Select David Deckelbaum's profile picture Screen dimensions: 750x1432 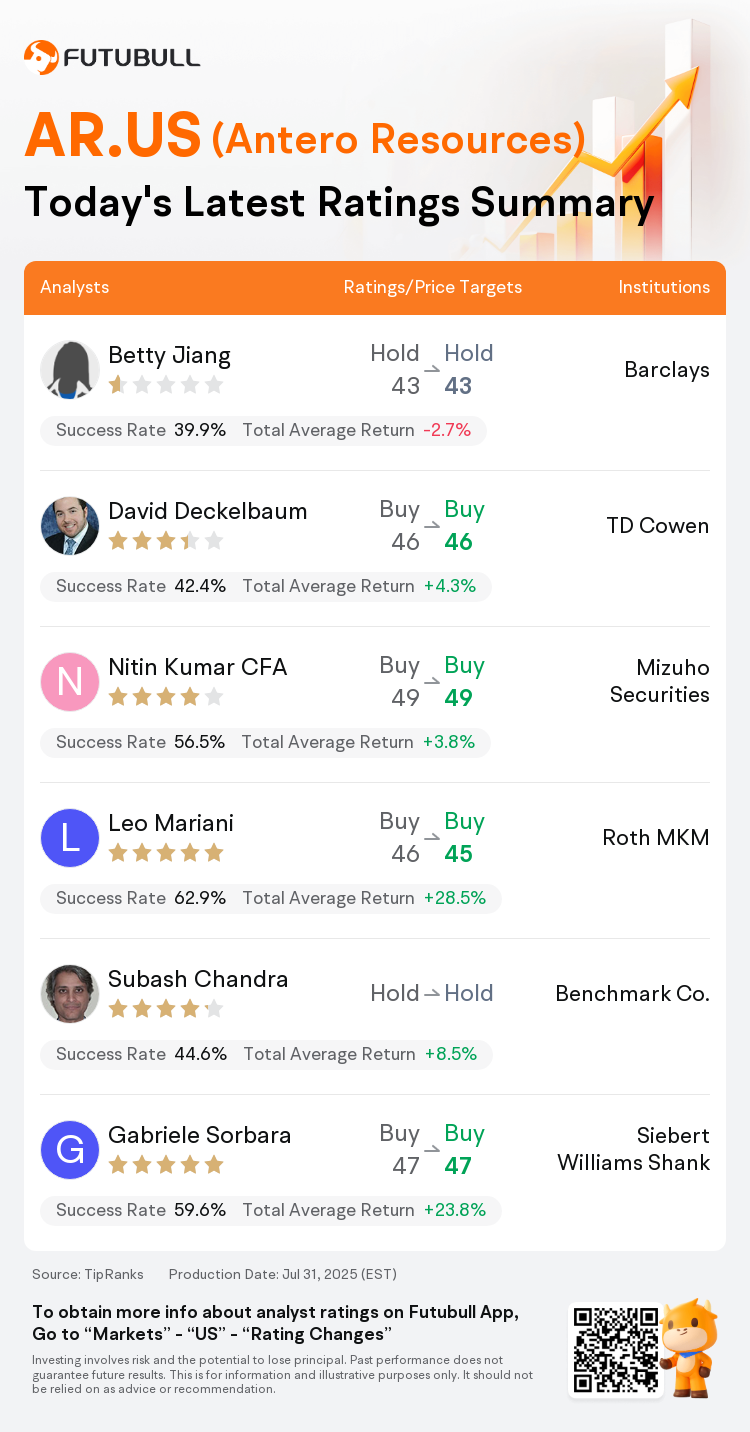(70, 526)
